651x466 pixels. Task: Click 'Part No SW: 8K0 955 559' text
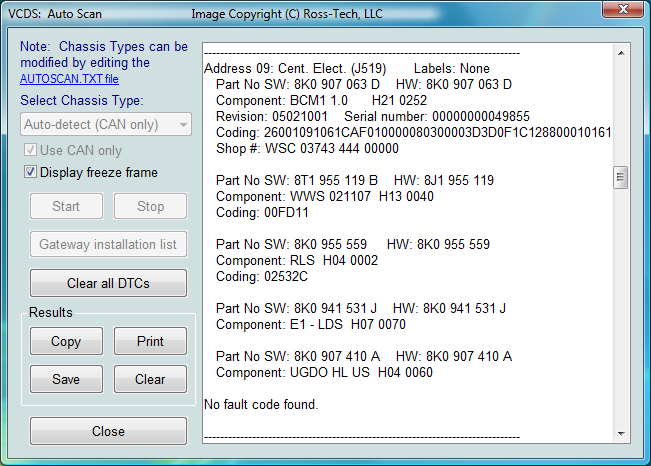click(291, 244)
